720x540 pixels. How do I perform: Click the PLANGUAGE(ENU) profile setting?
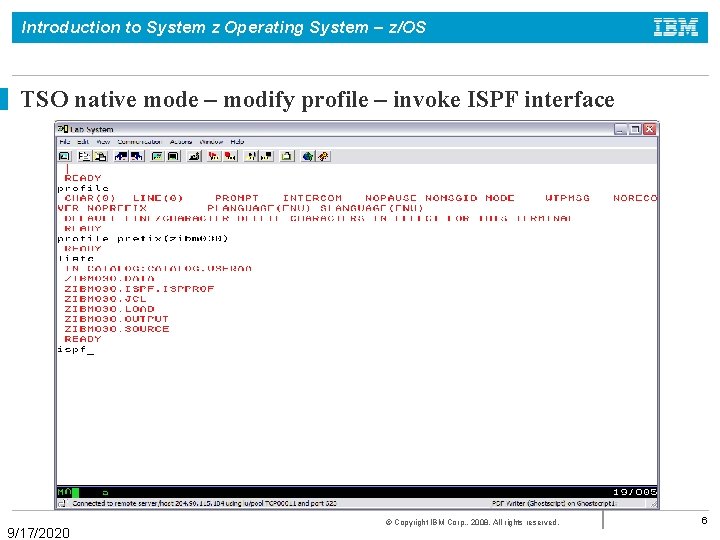pos(259,208)
